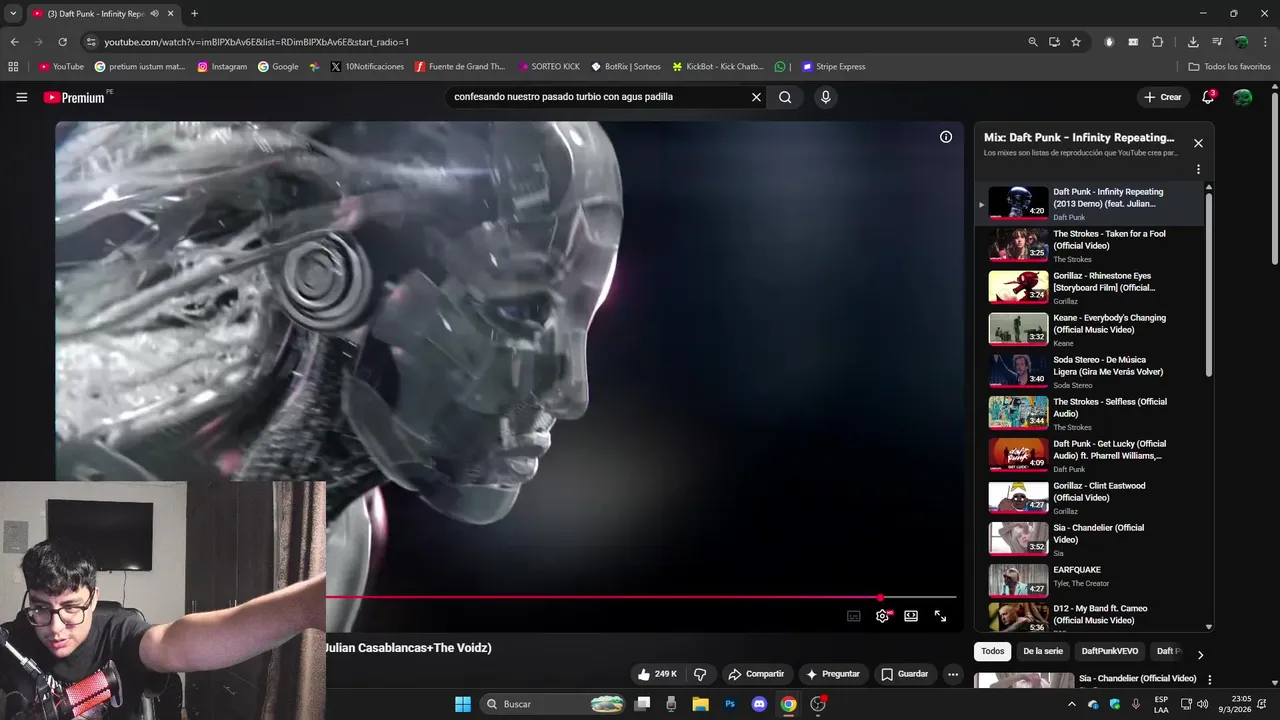
Task: Bookmark this page with the star icon
Action: [1076, 42]
